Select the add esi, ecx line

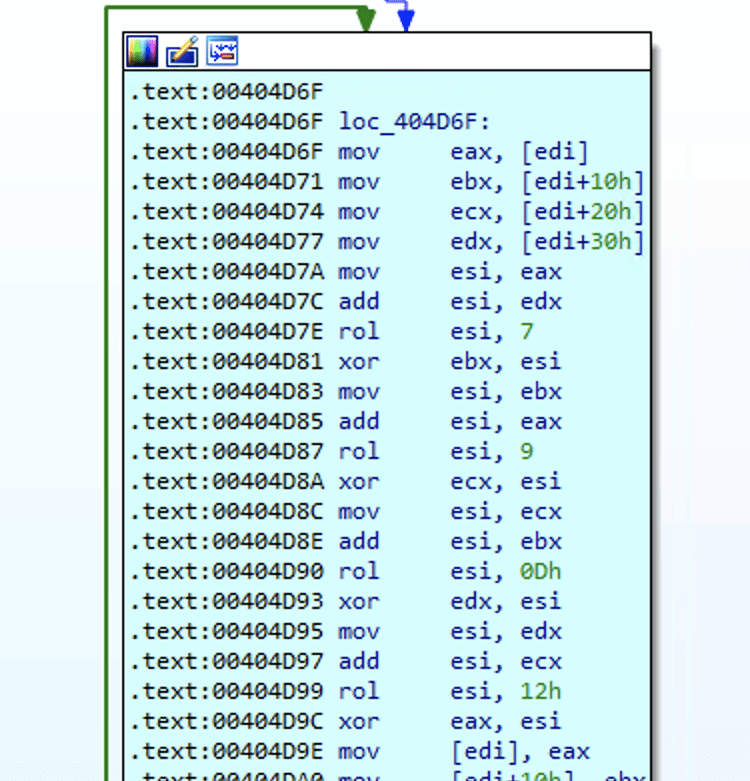(x=450, y=661)
